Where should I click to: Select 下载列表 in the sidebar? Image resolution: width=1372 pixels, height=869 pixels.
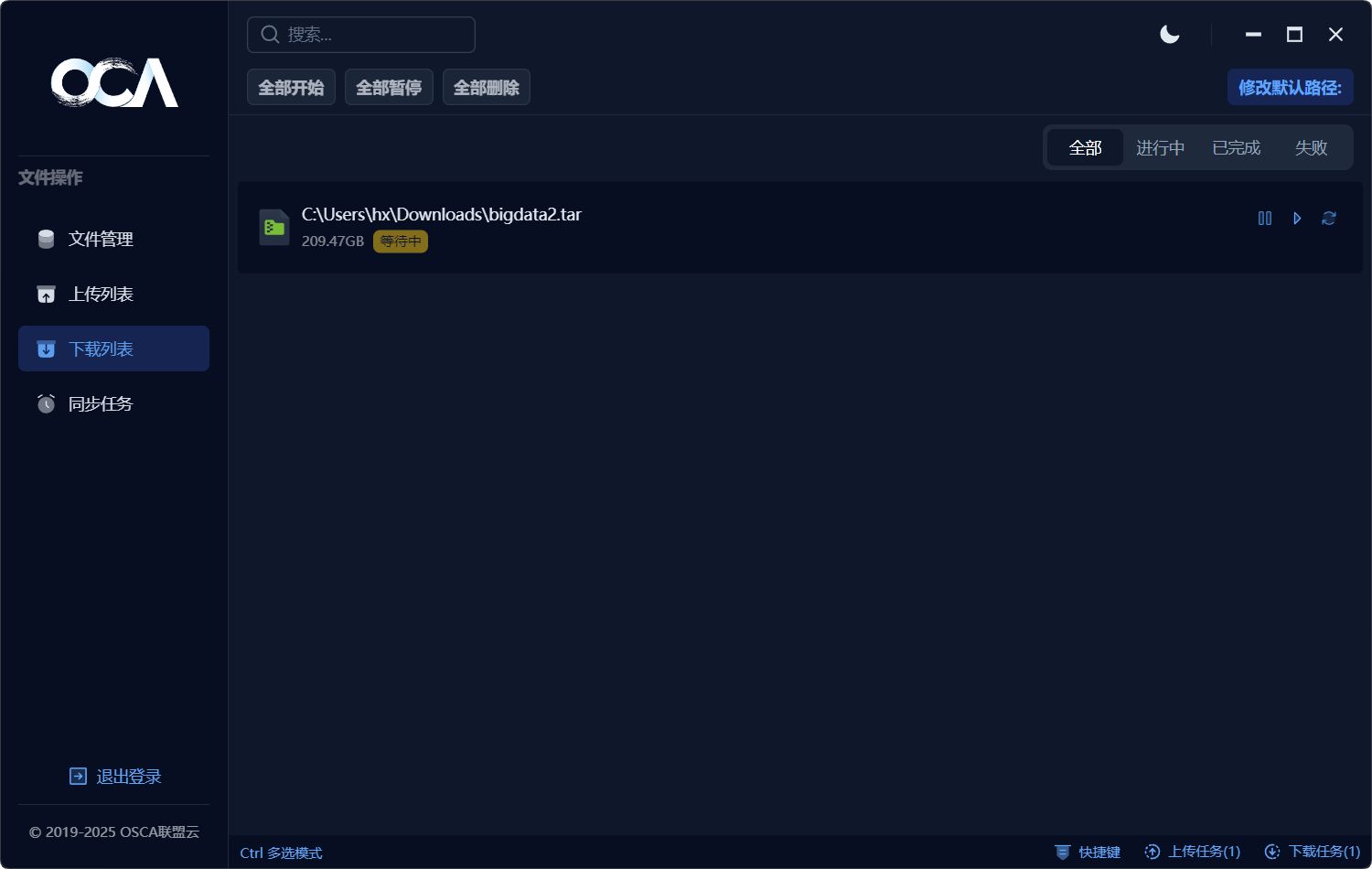coord(101,349)
